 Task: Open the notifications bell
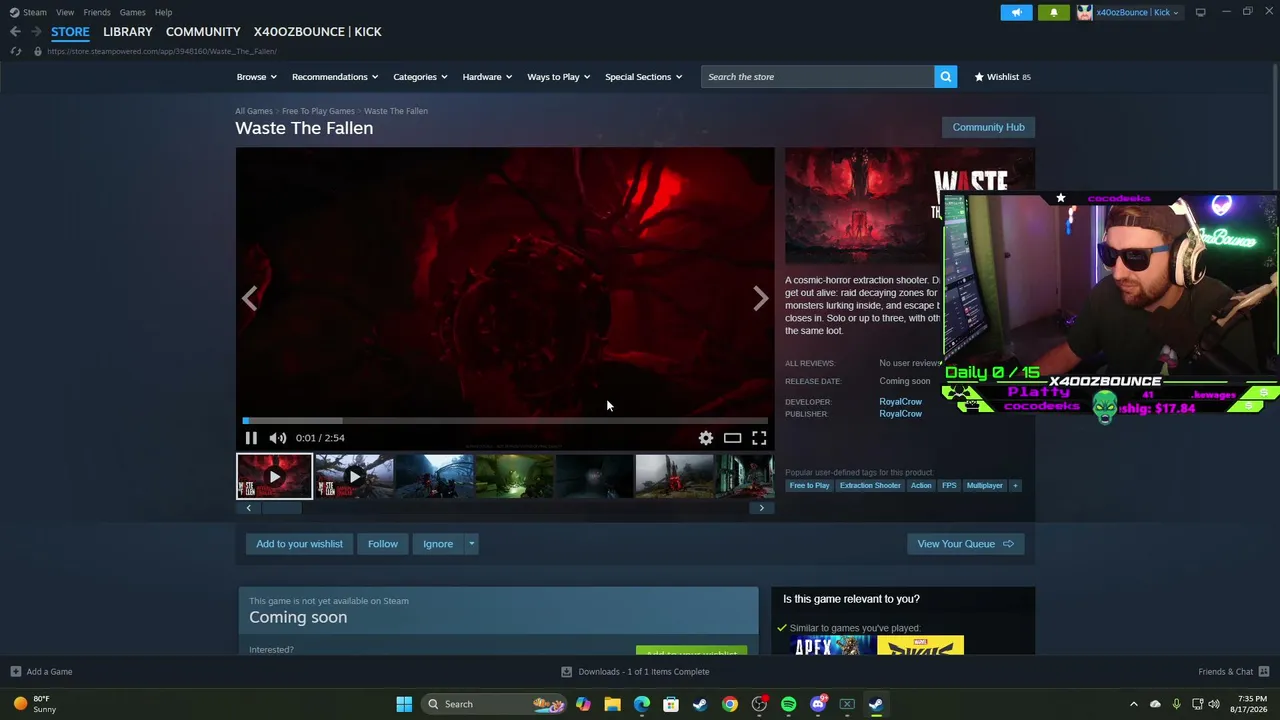pyautogui.click(x=1053, y=12)
